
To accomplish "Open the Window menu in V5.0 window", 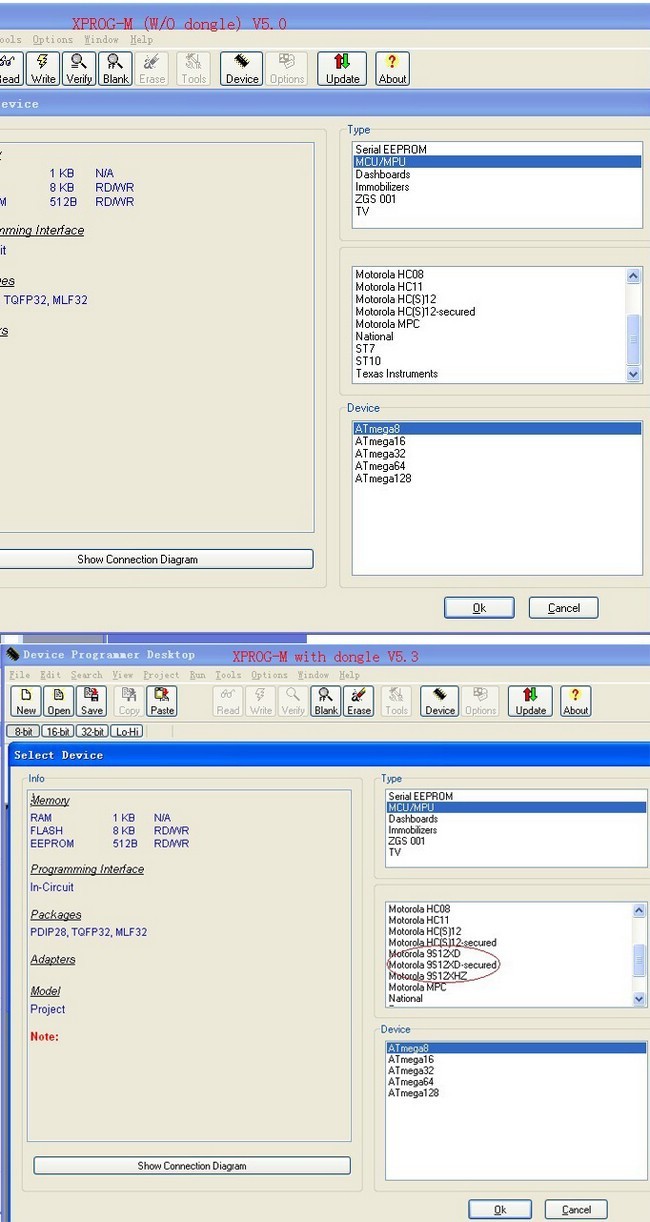I will coord(101,40).
